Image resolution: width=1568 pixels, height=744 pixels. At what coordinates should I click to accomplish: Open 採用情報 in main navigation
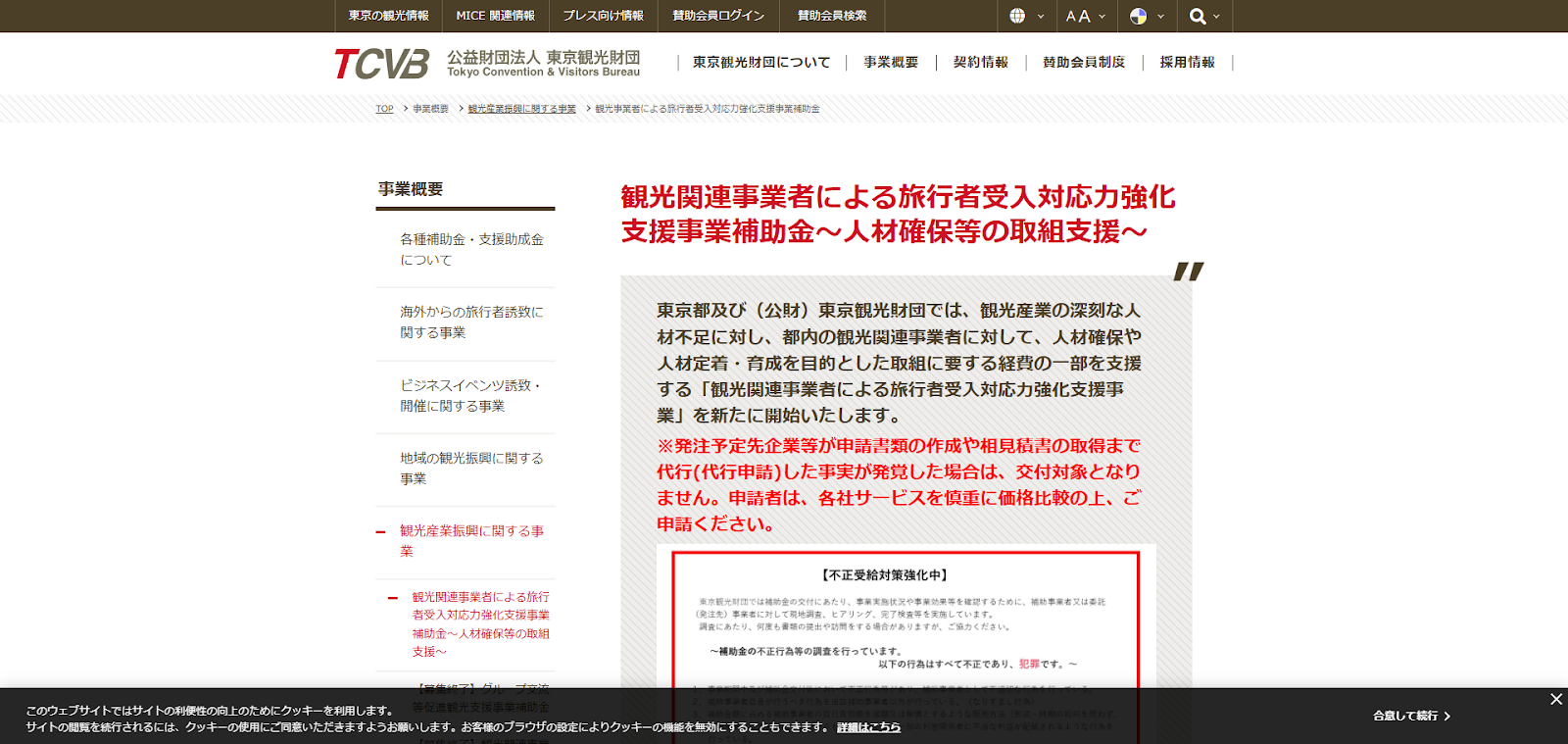(x=1188, y=62)
